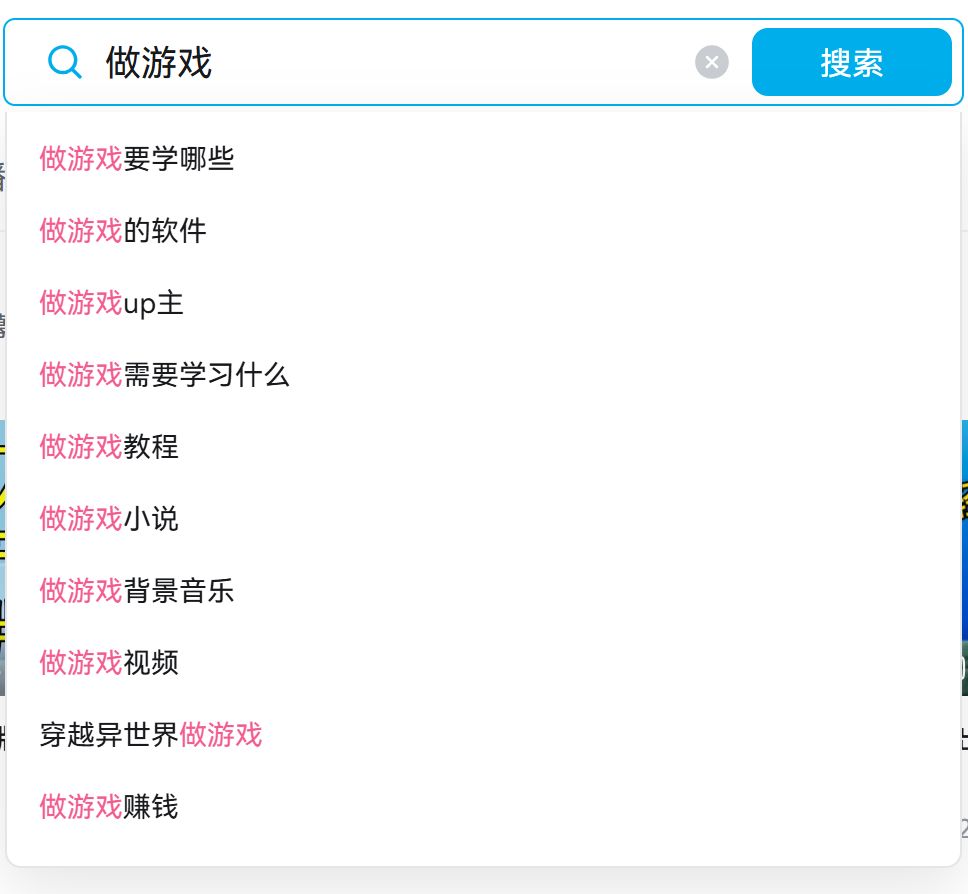Click video title under the right thumbnail
The image size is (968, 894).
[964, 740]
